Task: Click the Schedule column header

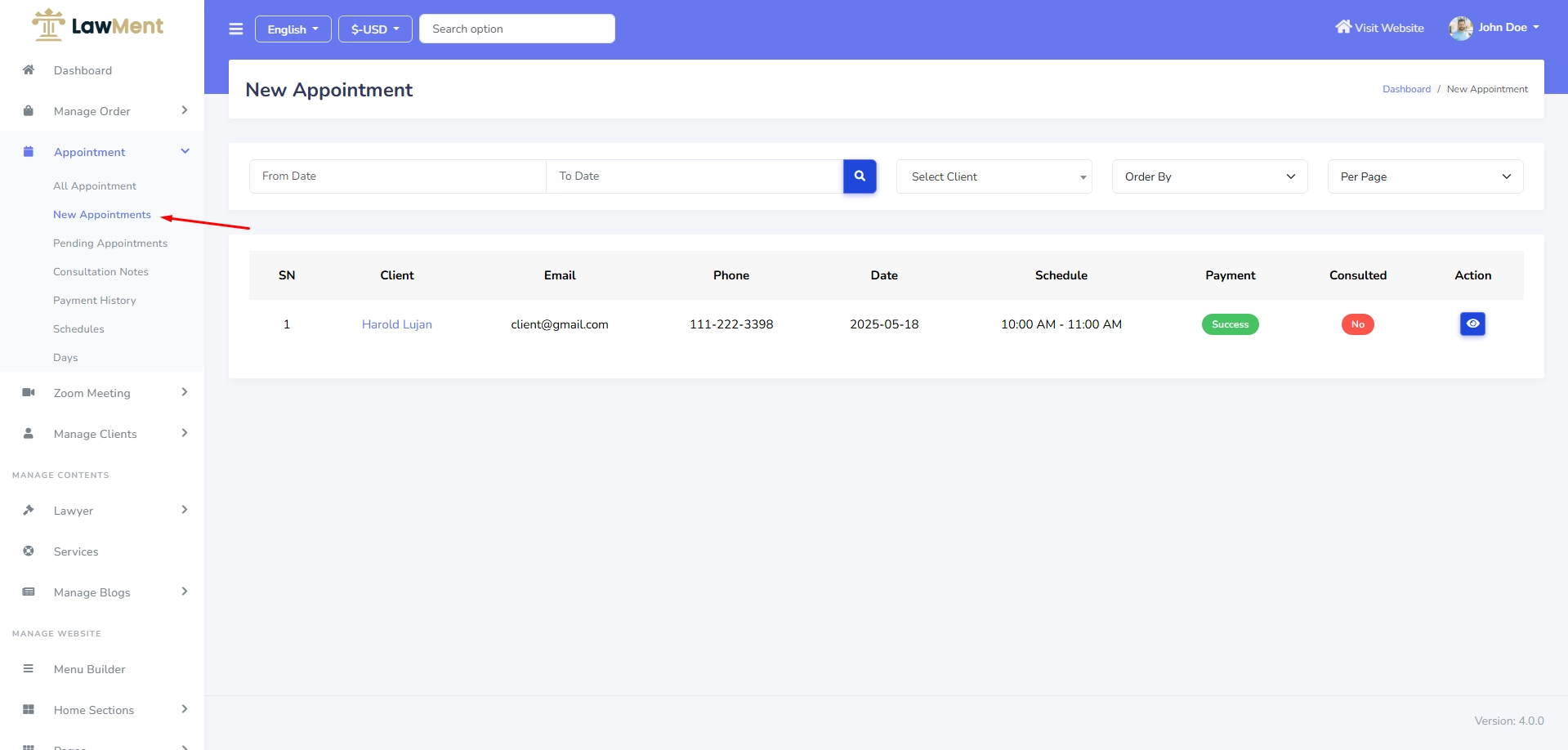Action: tap(1061, 275)
